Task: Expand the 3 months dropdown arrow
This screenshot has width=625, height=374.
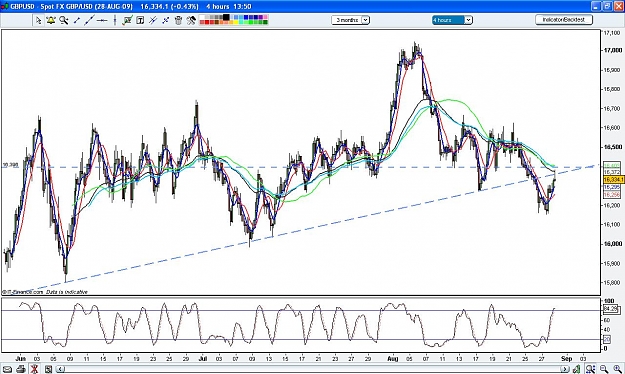Action: click(365, 20)
